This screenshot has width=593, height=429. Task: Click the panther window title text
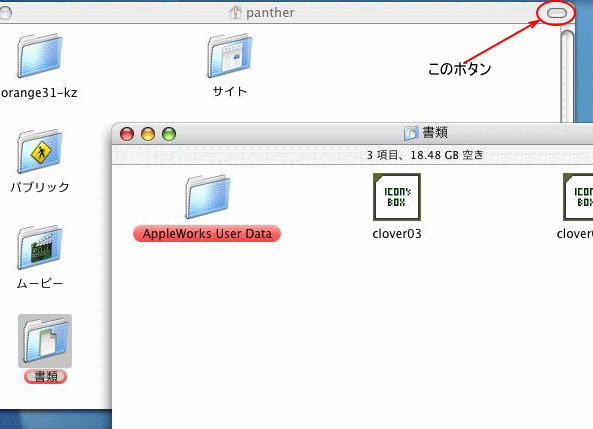coord(270,13)
